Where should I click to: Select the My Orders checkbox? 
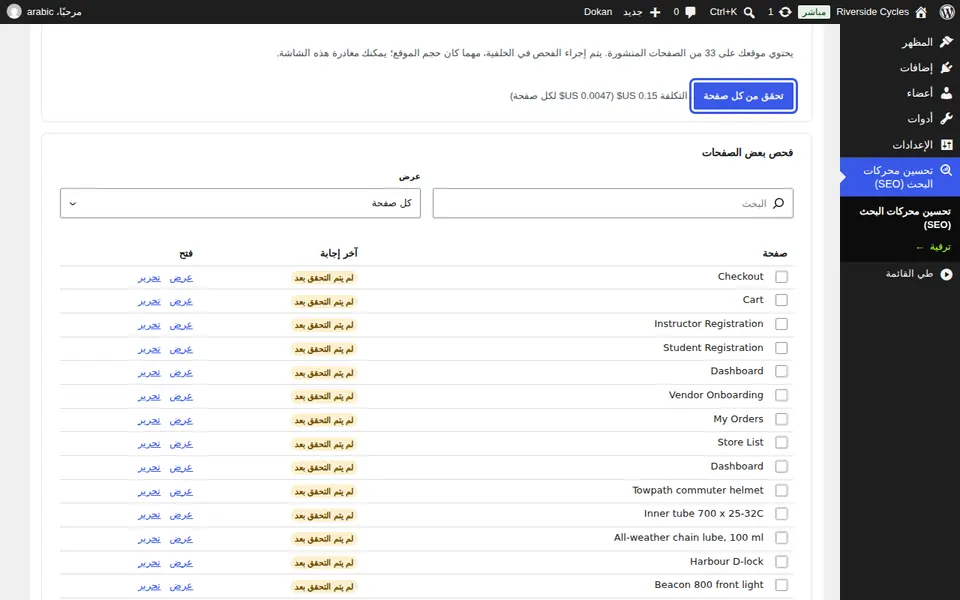click(x=781, y=419)
